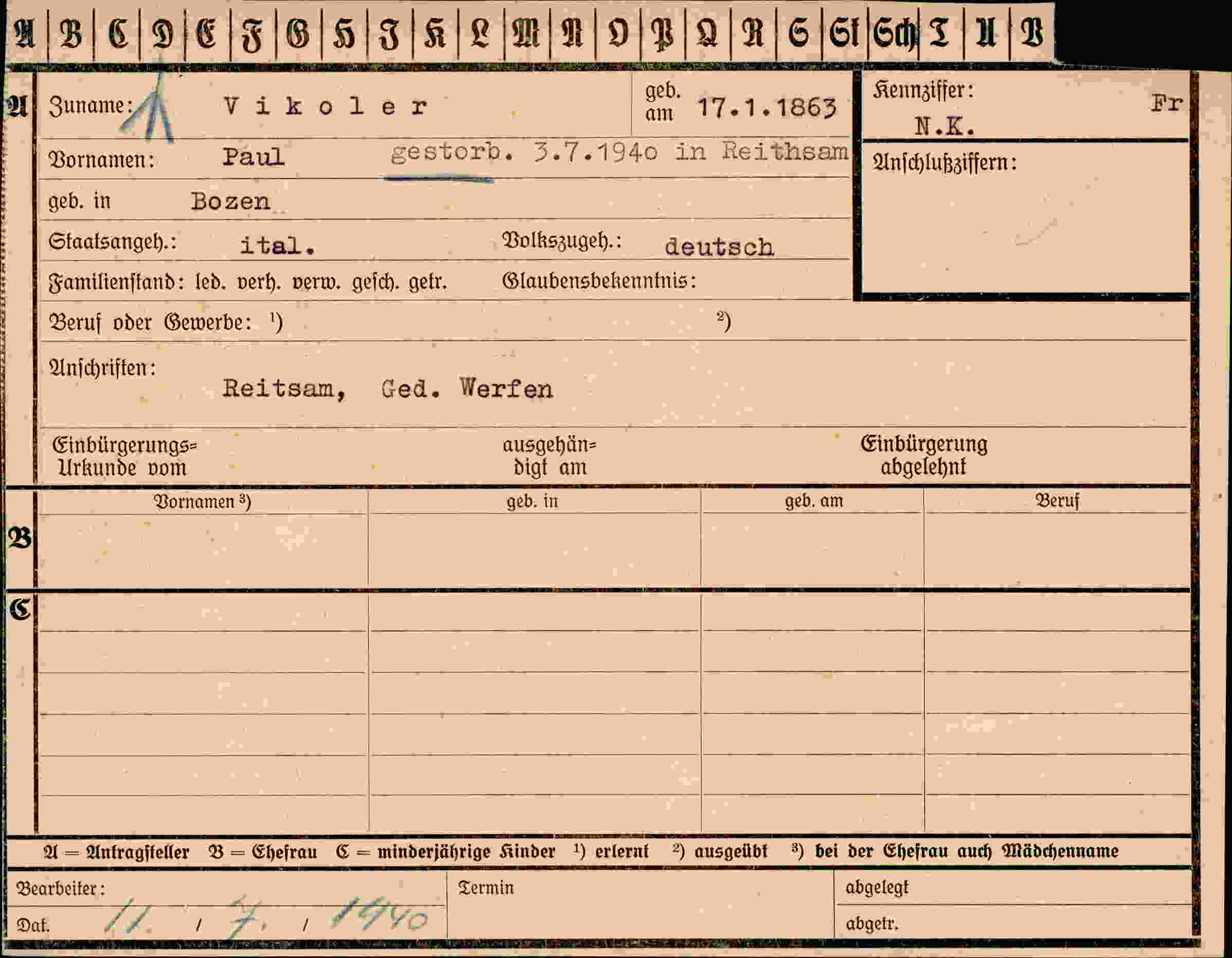Click the 'Einbürgerungs-Urkunde vom' label
Viewport: 1232px width, 958px height.
click(x=124, y=457)
